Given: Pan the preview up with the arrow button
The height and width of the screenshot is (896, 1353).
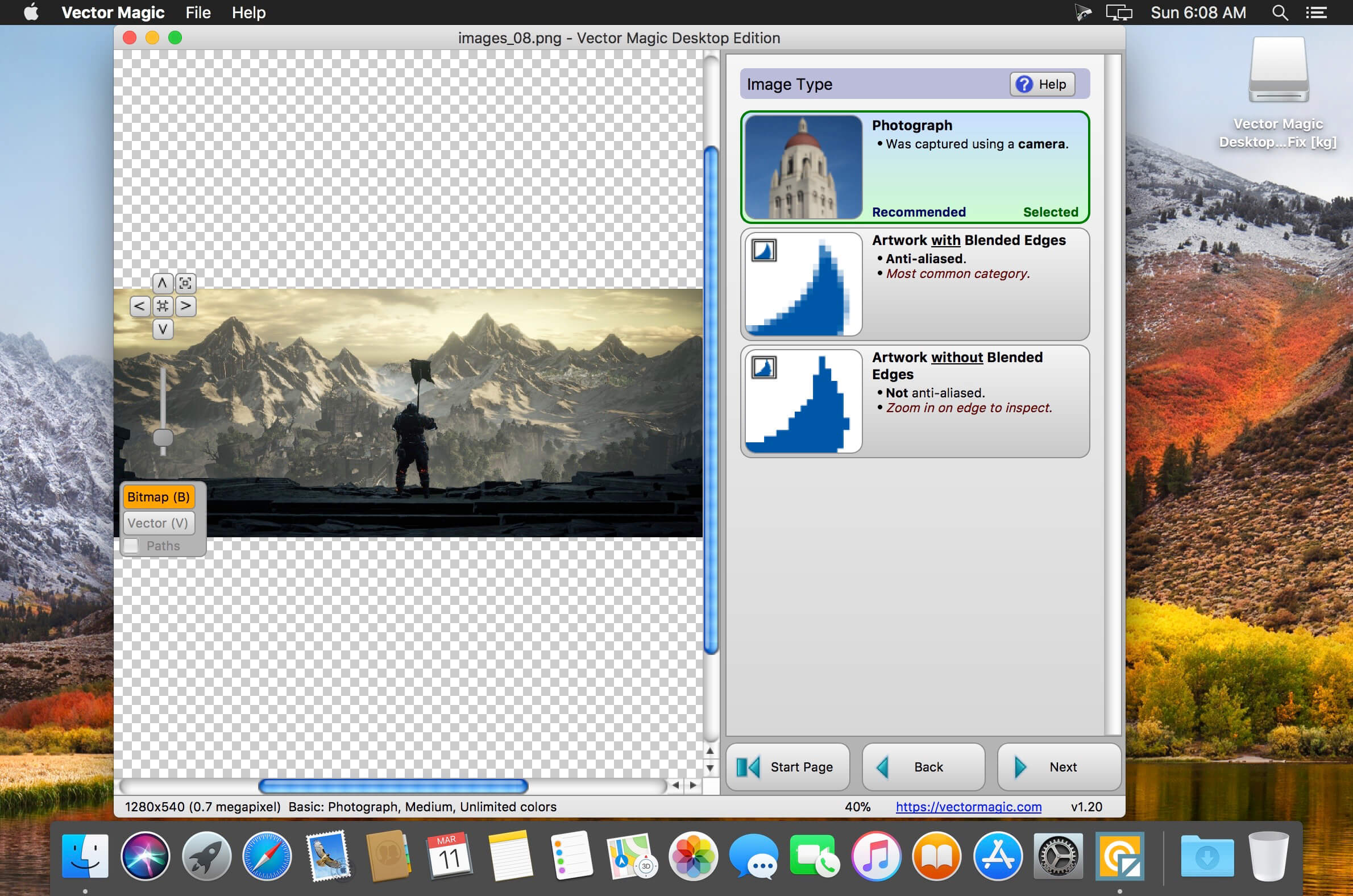Looking at the screenshot, I should [x=162, y=283].
